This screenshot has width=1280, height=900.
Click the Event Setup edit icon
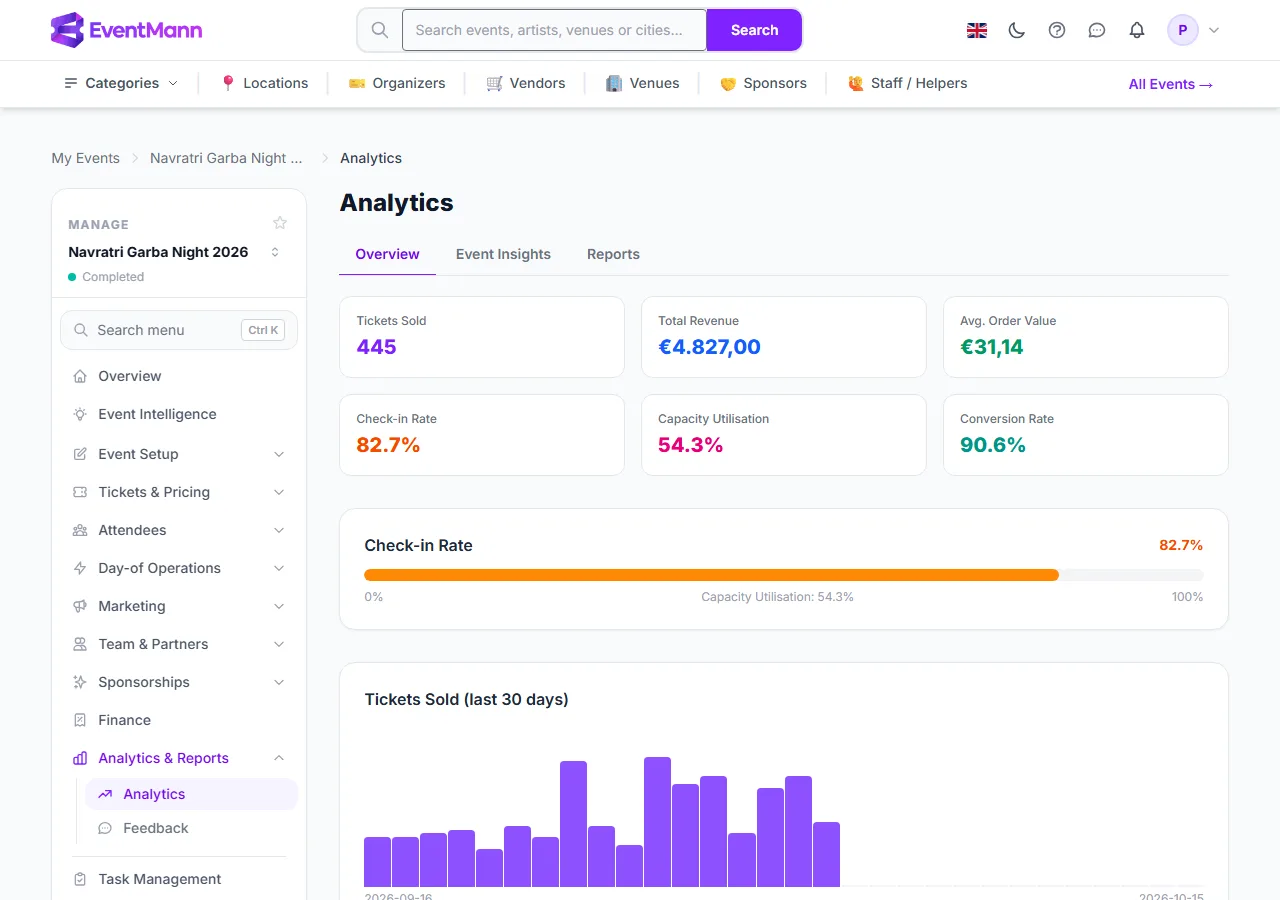coord(80,454)
